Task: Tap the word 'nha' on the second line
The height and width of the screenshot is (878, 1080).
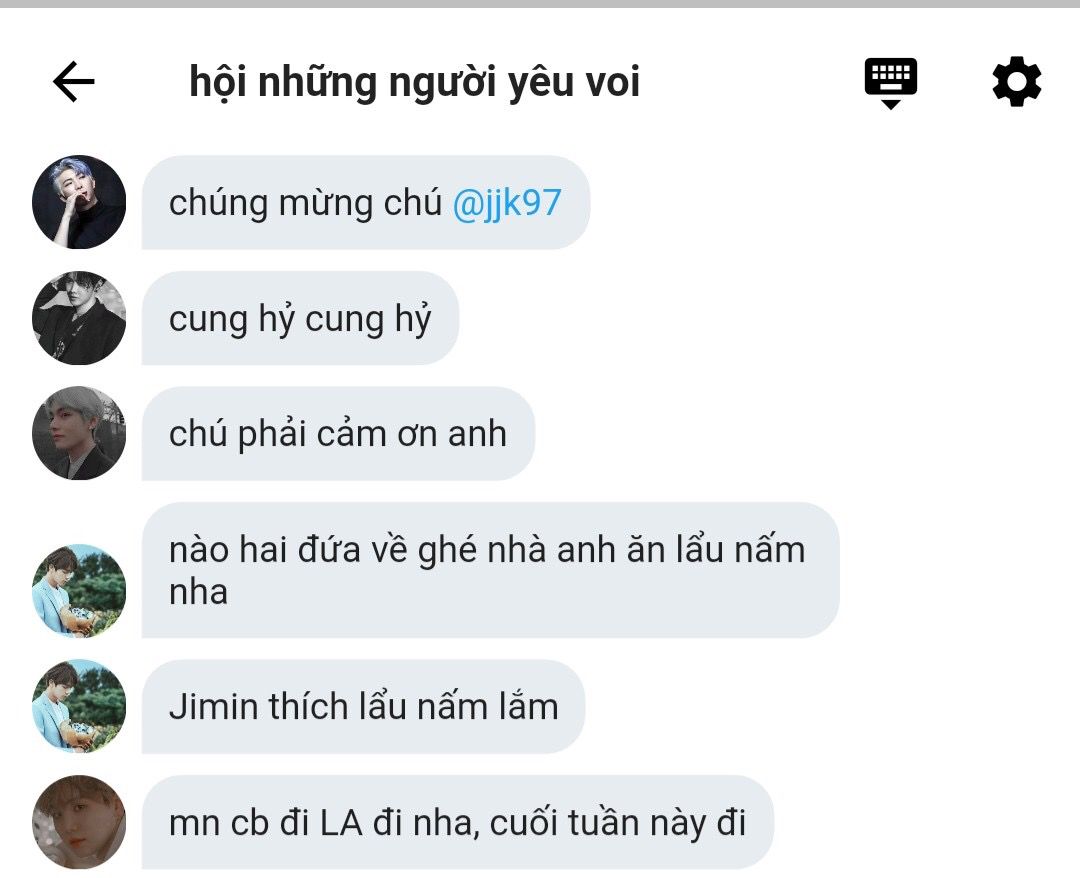Action: 198,592
